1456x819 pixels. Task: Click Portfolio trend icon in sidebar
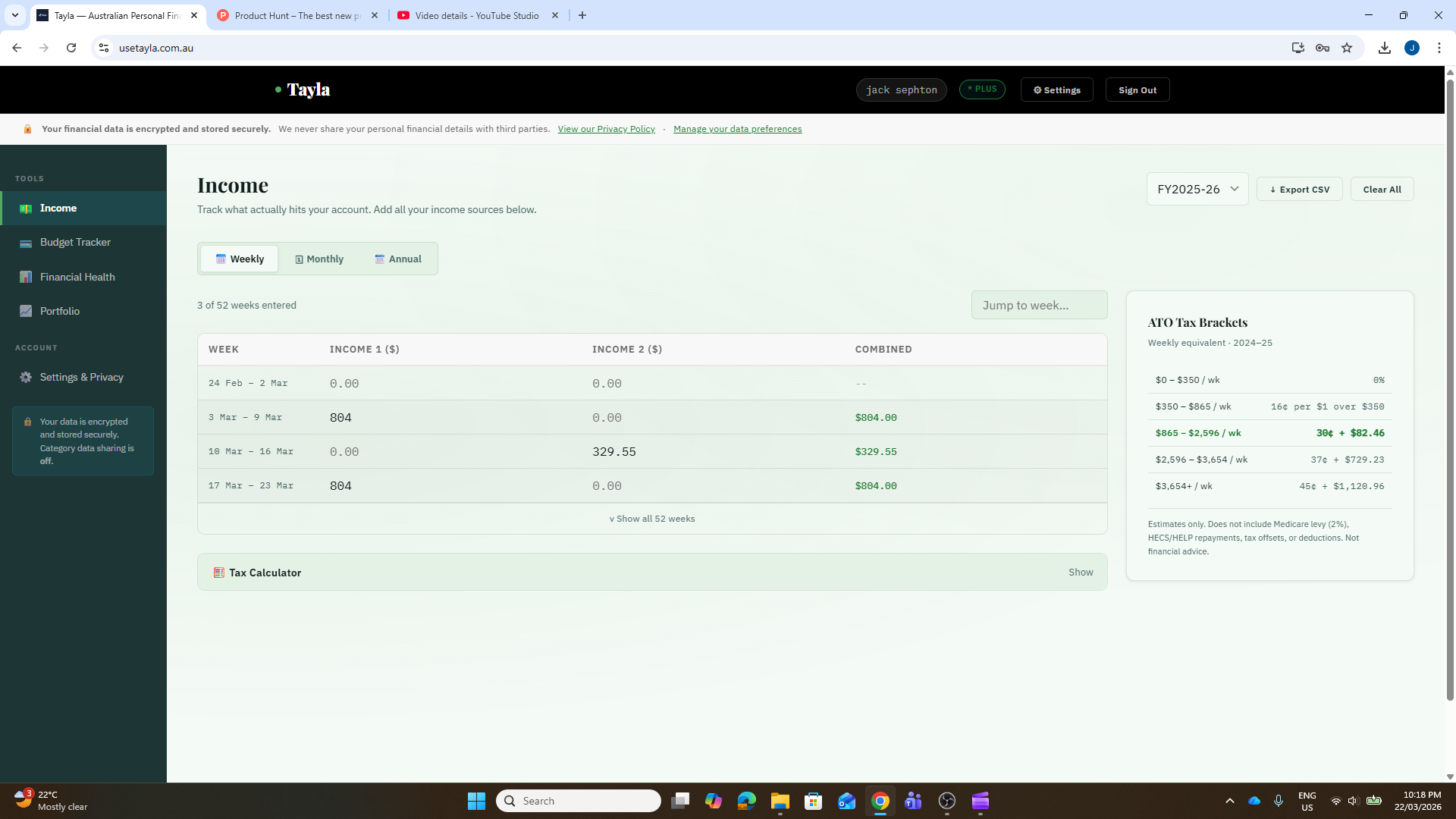(x=26, y=312)
